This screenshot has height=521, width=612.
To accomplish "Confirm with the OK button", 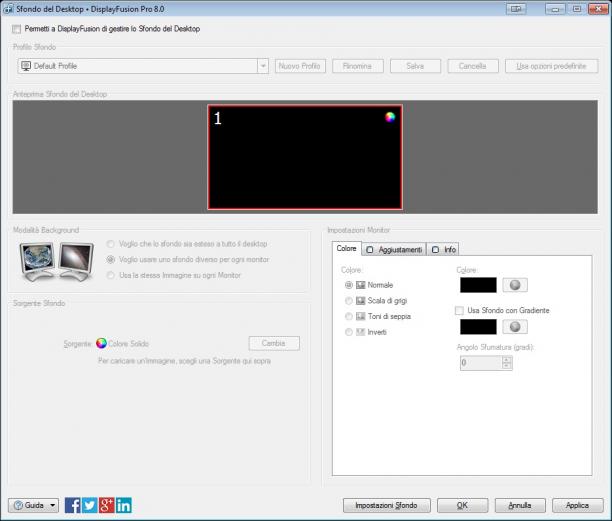I will coord(463,505).
